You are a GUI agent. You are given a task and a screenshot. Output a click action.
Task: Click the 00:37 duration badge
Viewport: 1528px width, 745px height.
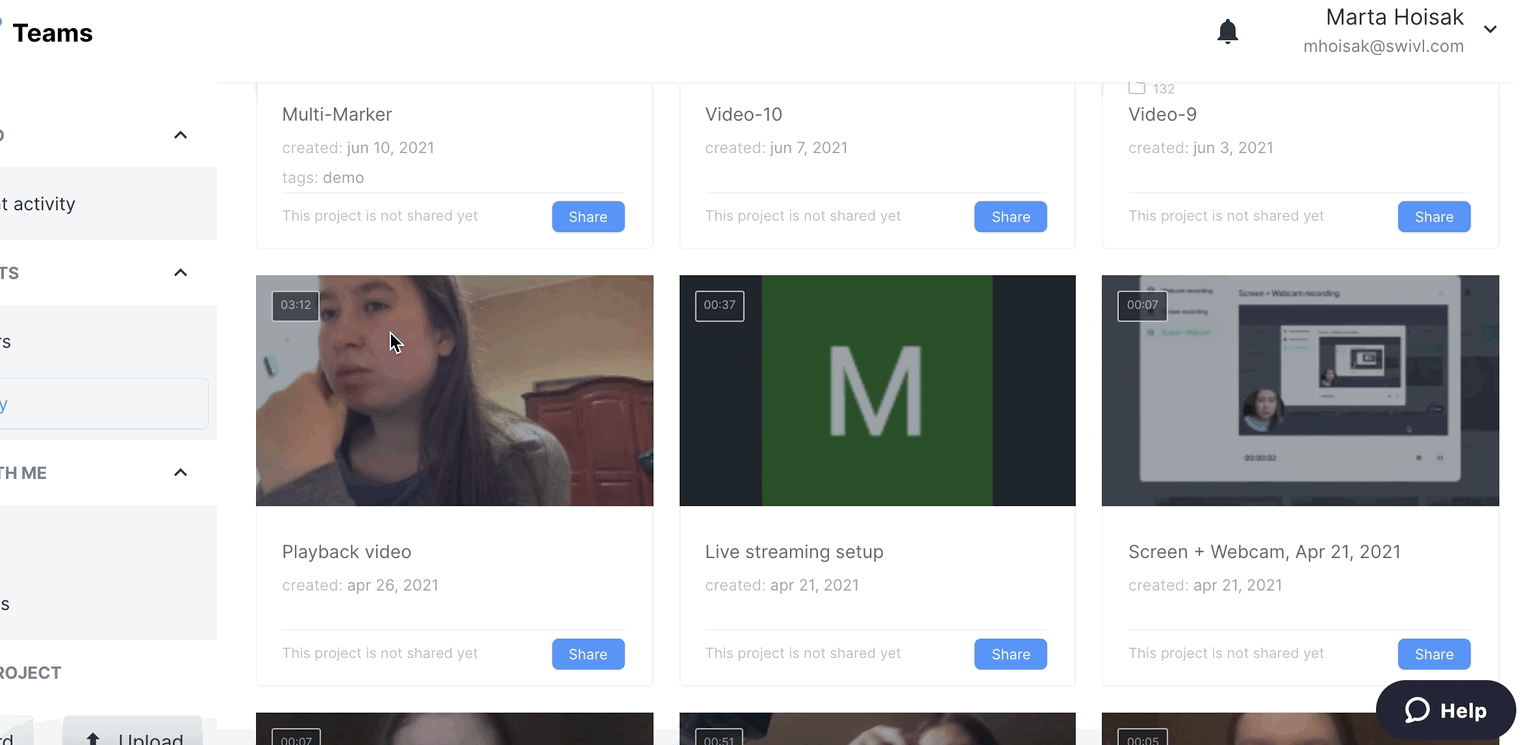[719, 305]
